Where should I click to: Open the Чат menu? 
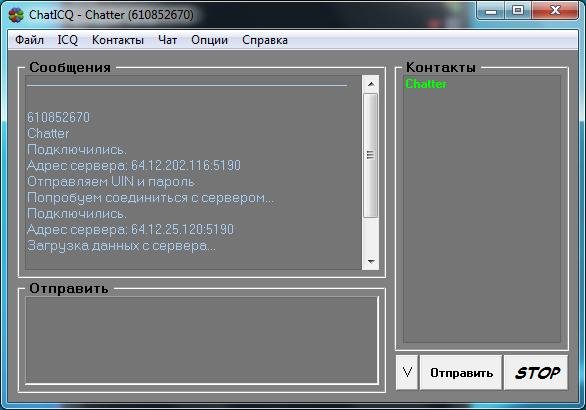point(167,40)
